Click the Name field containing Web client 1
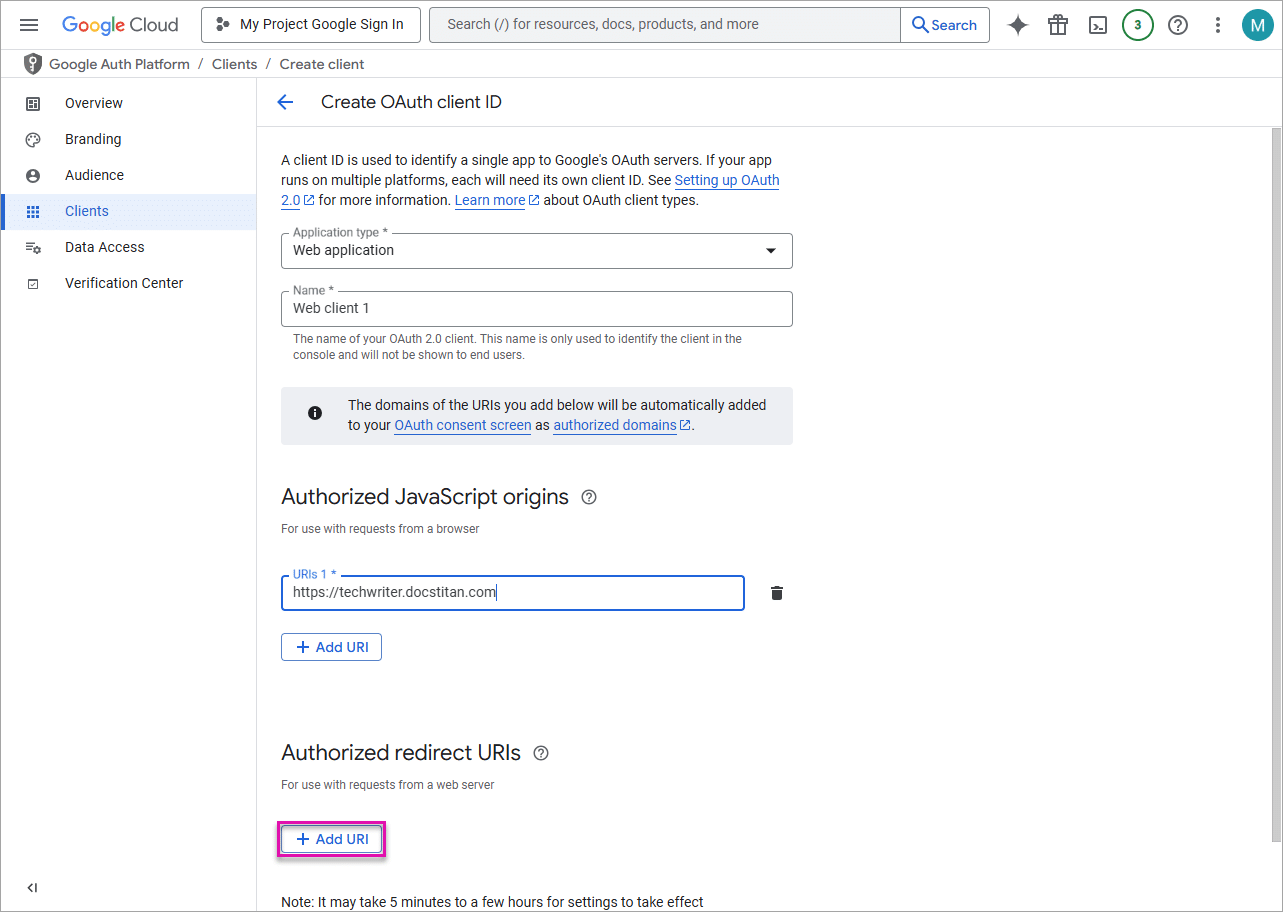This screenshot has height=912, width=1283. click(x=536, y=309)
